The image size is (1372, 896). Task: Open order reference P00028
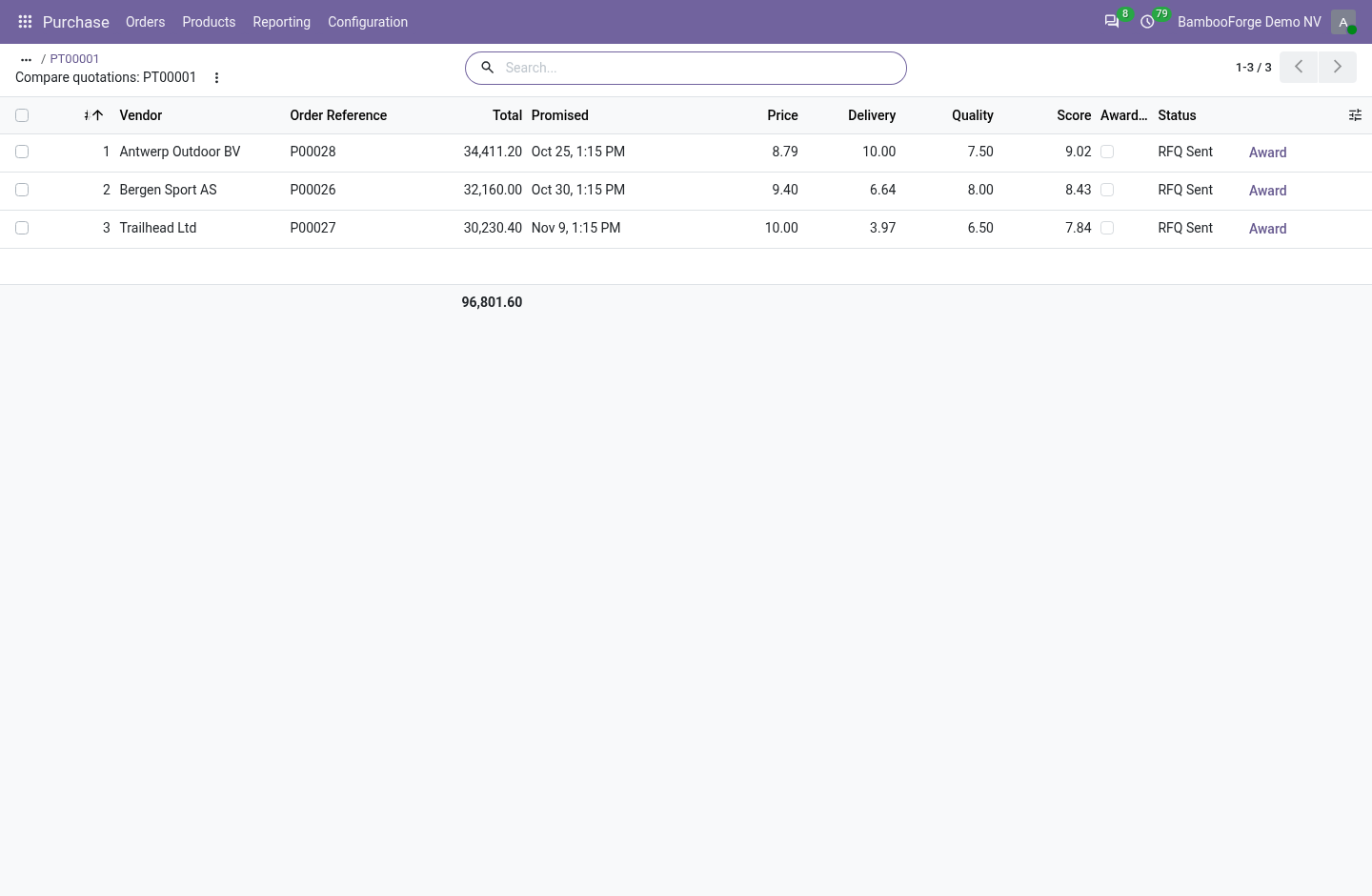(x=313, y=152)
